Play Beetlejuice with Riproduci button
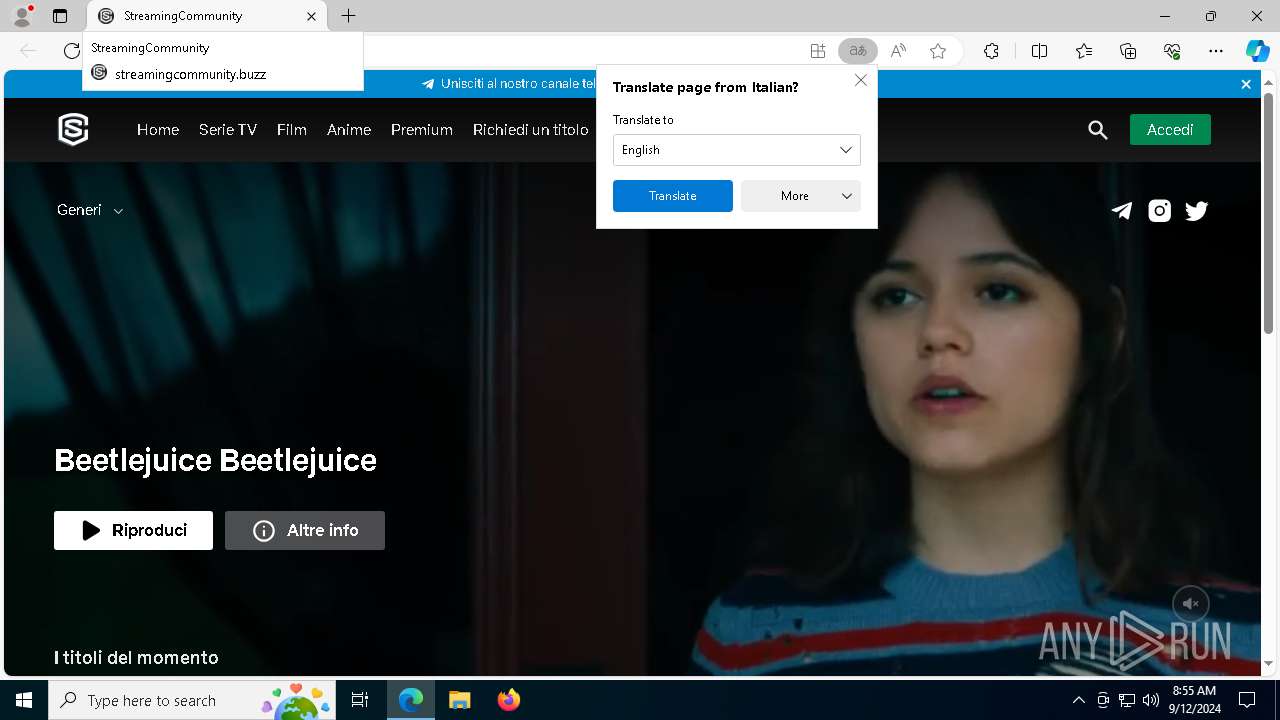 [133, 530]
